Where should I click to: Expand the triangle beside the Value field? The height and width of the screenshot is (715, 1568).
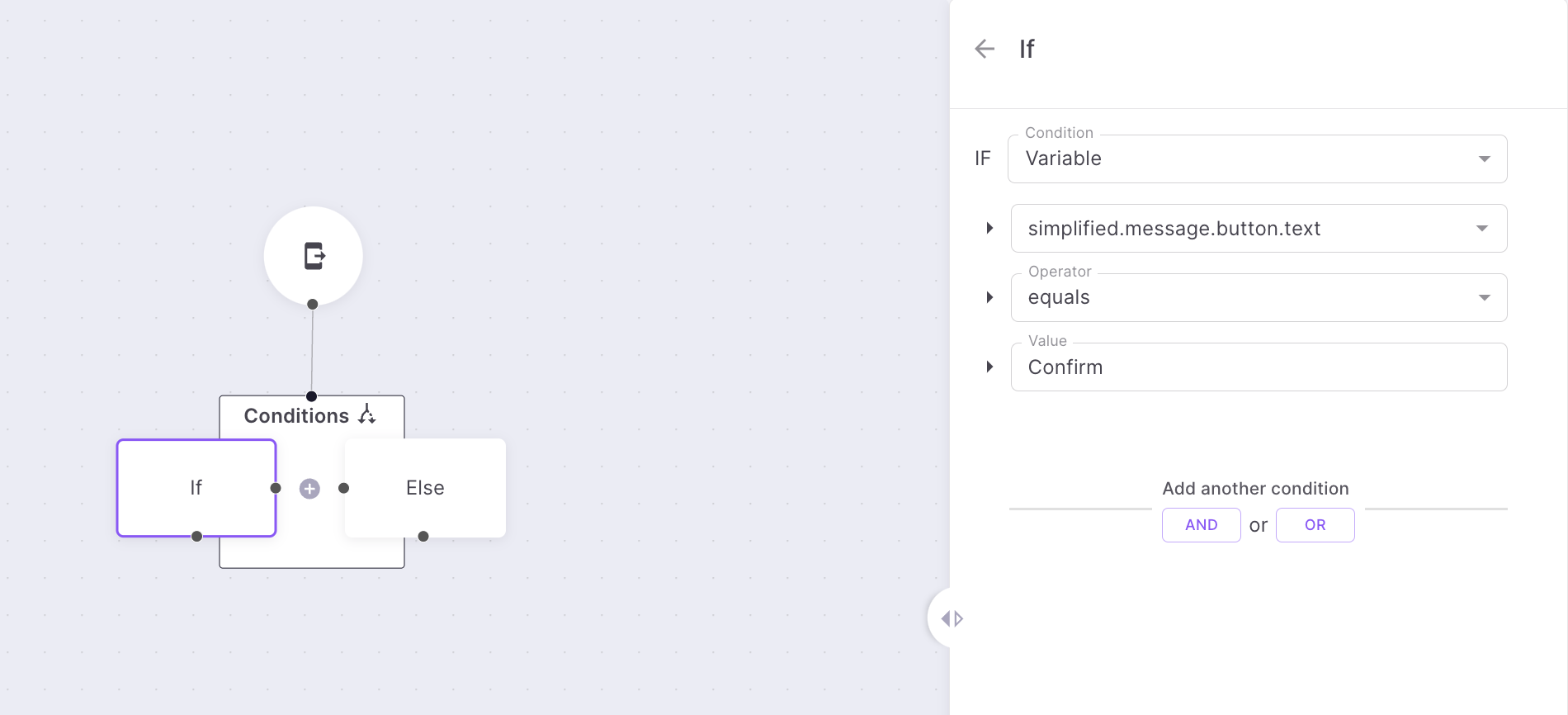[989, 367]
